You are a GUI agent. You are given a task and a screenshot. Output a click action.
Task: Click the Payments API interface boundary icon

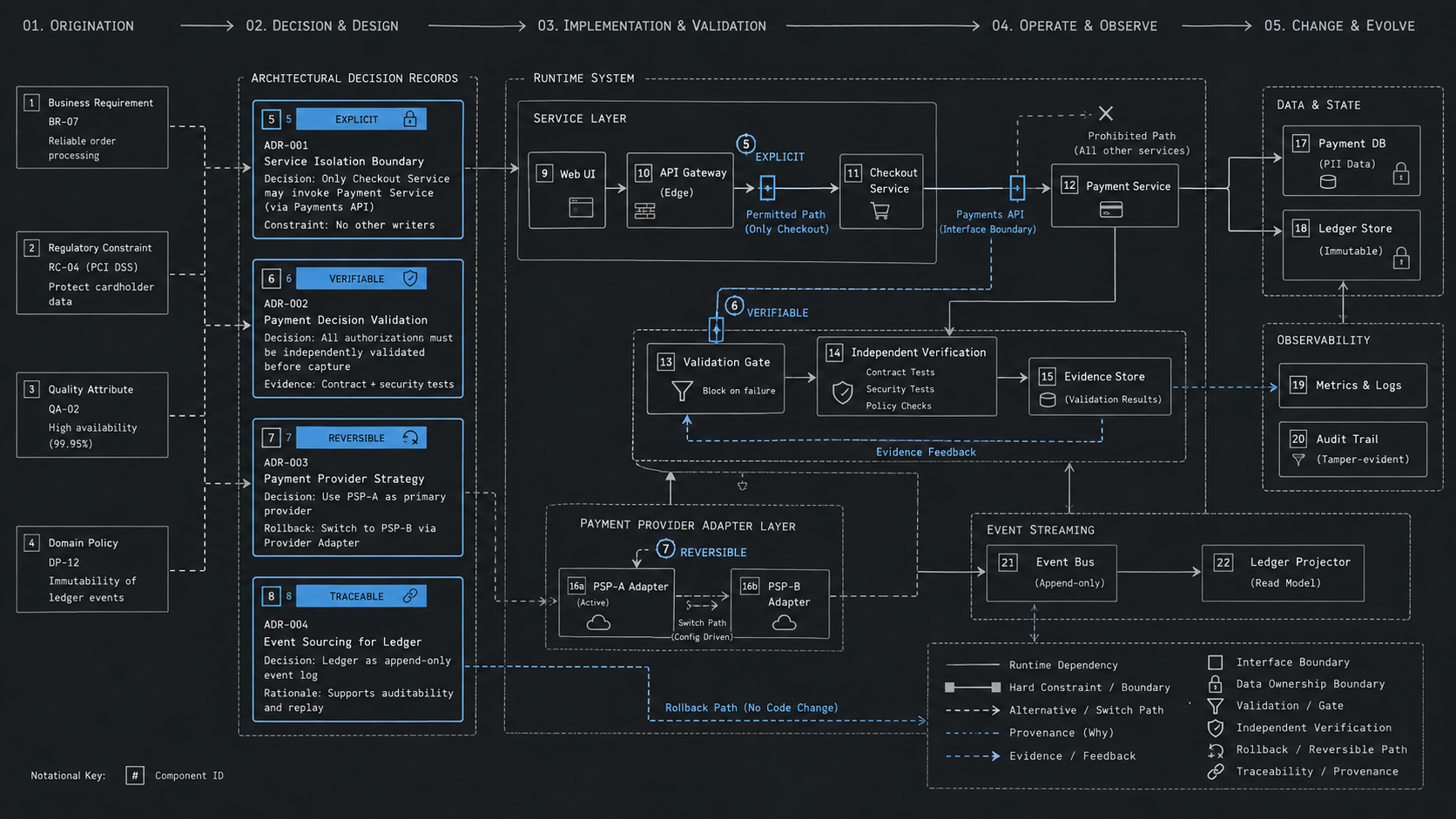[1017, 187]
